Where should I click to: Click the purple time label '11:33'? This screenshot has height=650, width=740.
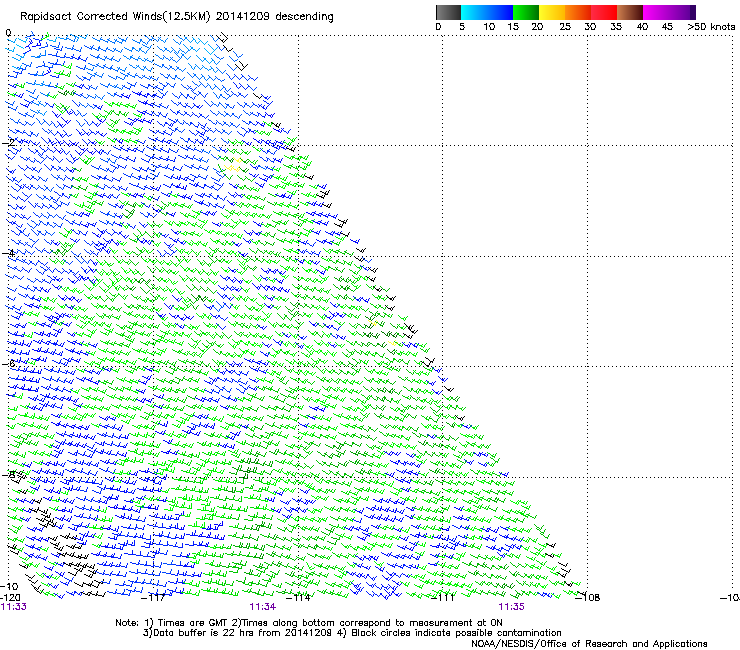point(14,607)
